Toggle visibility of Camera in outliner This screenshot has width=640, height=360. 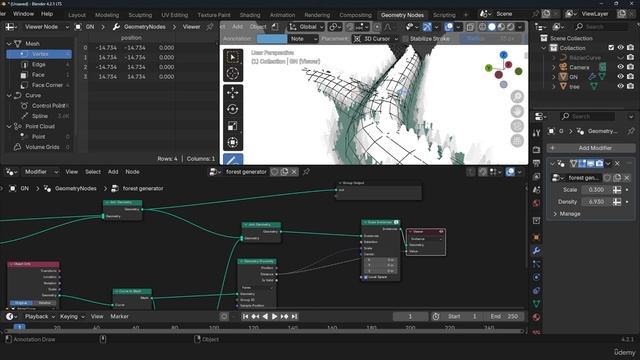pyautogui.click(x=620, y=67)
